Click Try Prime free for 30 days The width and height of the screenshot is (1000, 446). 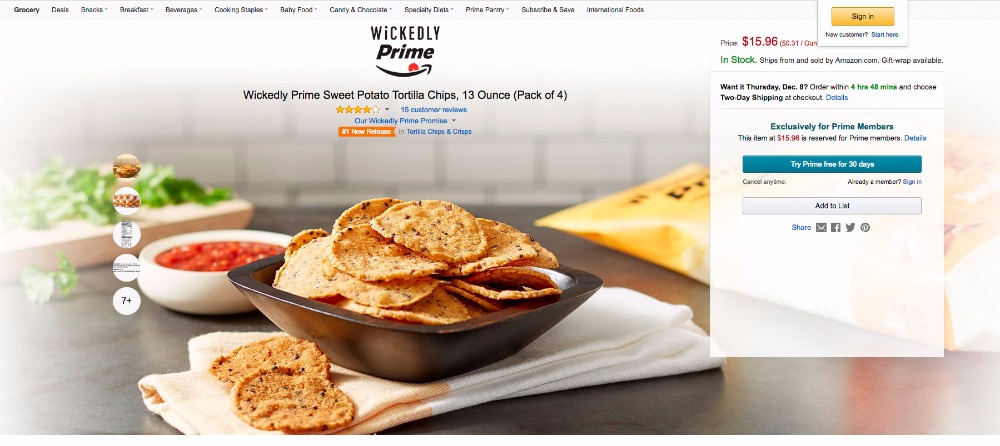click(832, 164)
